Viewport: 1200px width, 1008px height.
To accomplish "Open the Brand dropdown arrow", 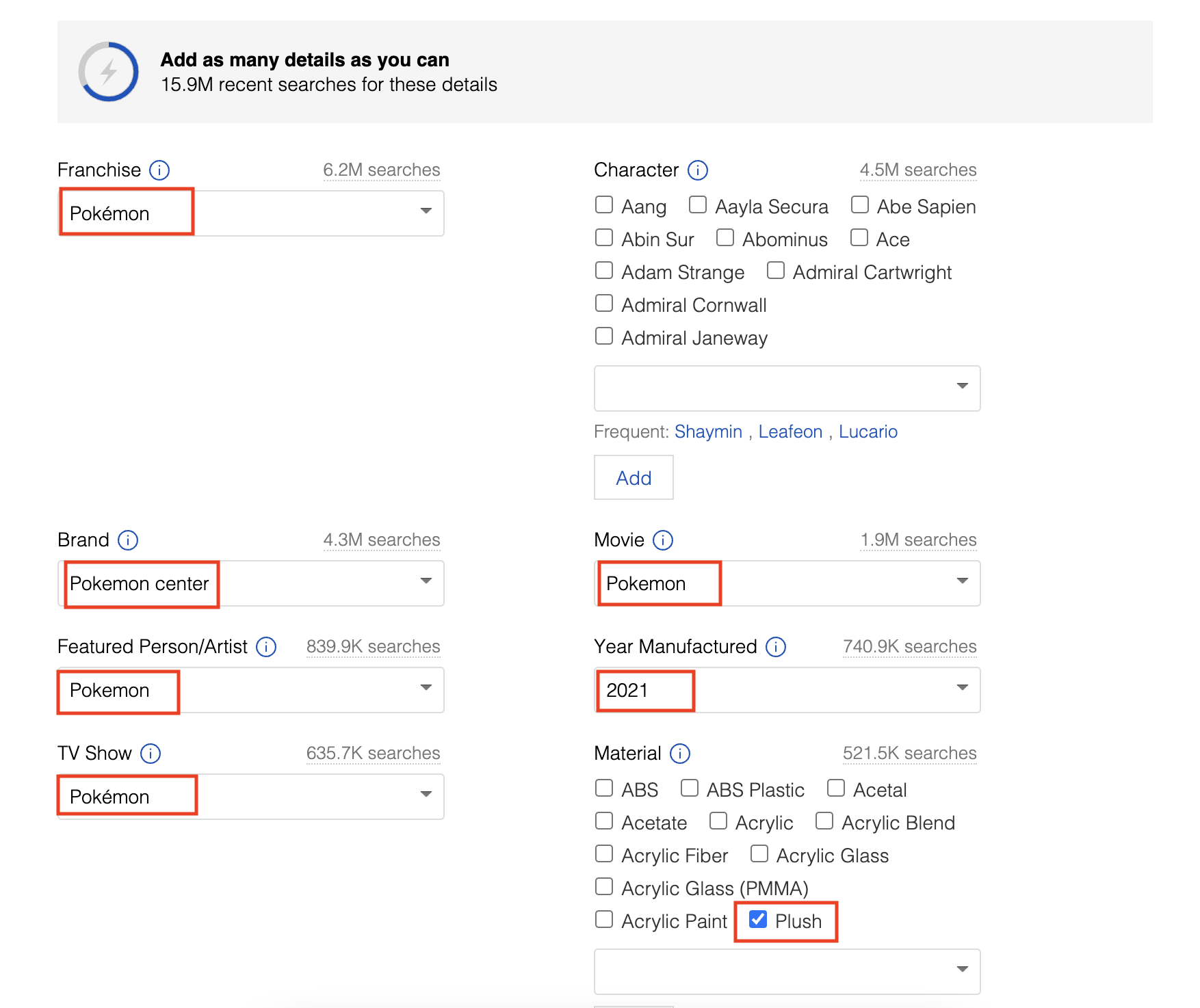I will [426, 581].
